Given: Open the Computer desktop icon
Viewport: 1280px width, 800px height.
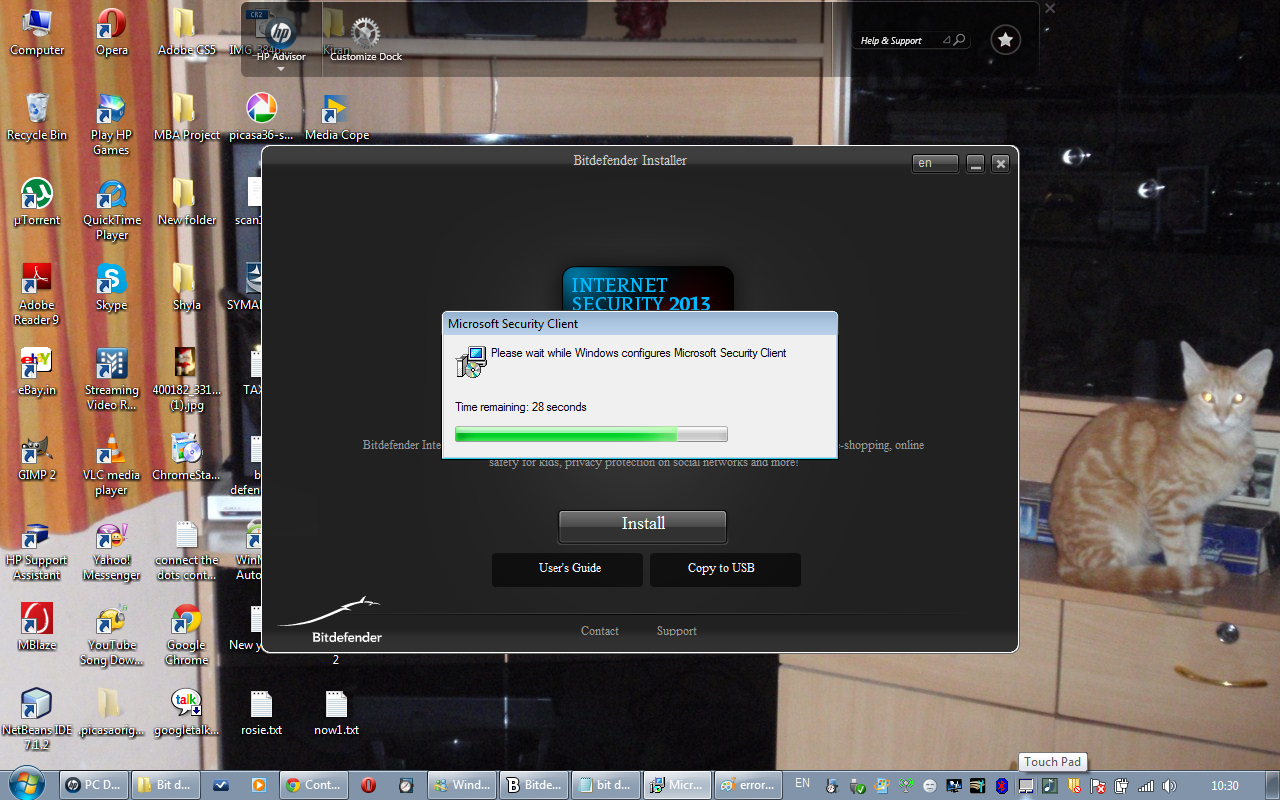Looking at the screenshot, I should 37,33.
